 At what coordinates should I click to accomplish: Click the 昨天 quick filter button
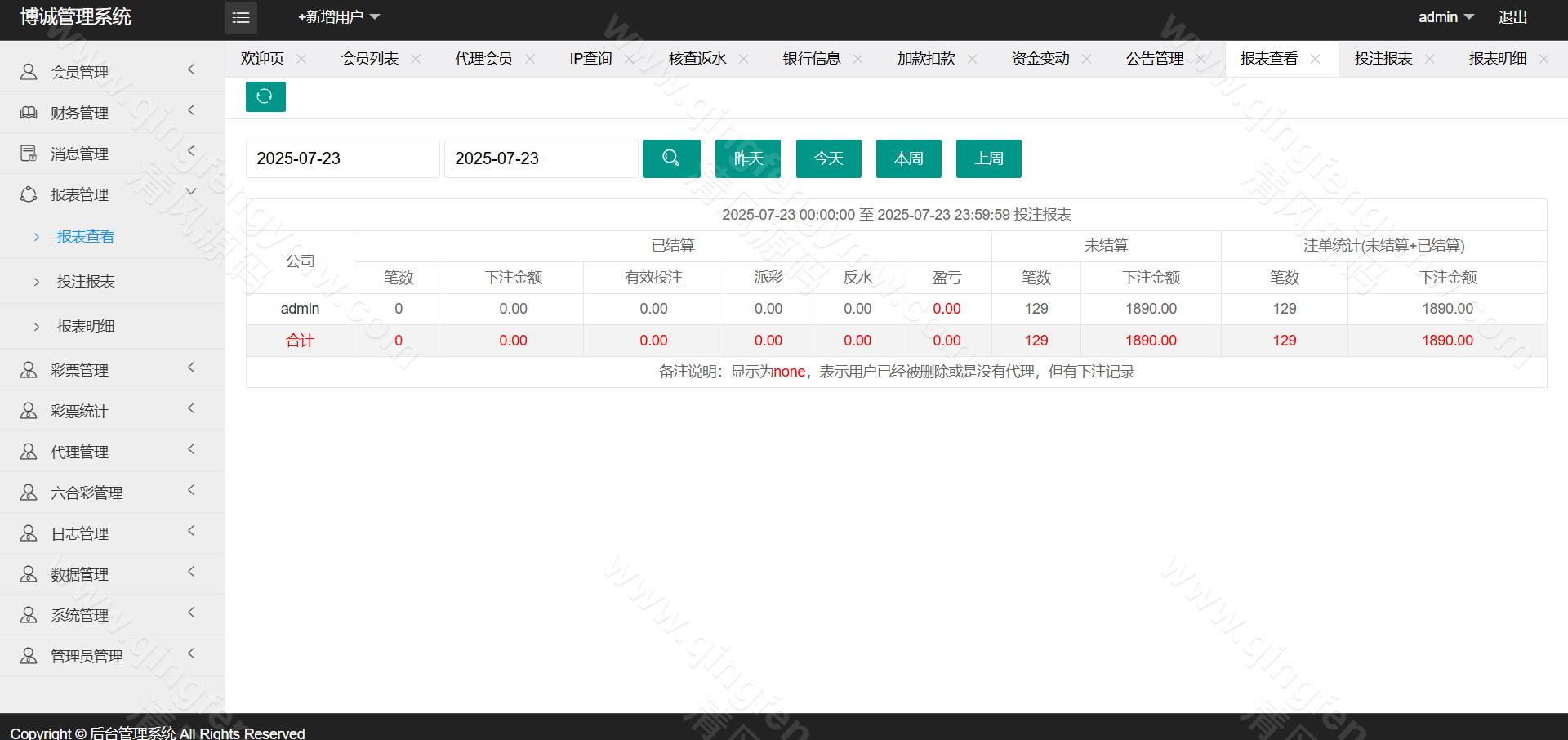[748, 158]
